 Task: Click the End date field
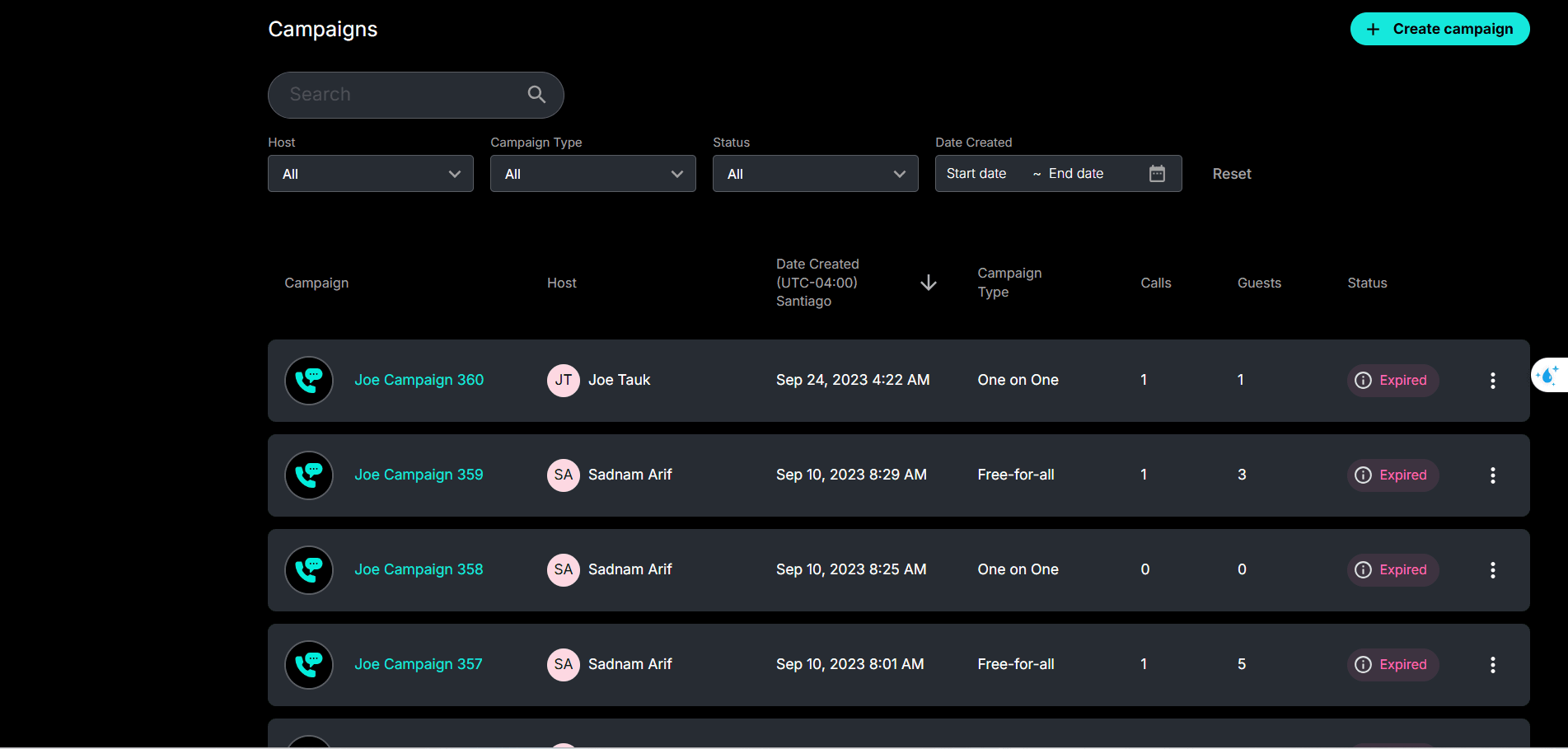[x=1076, y=174]
